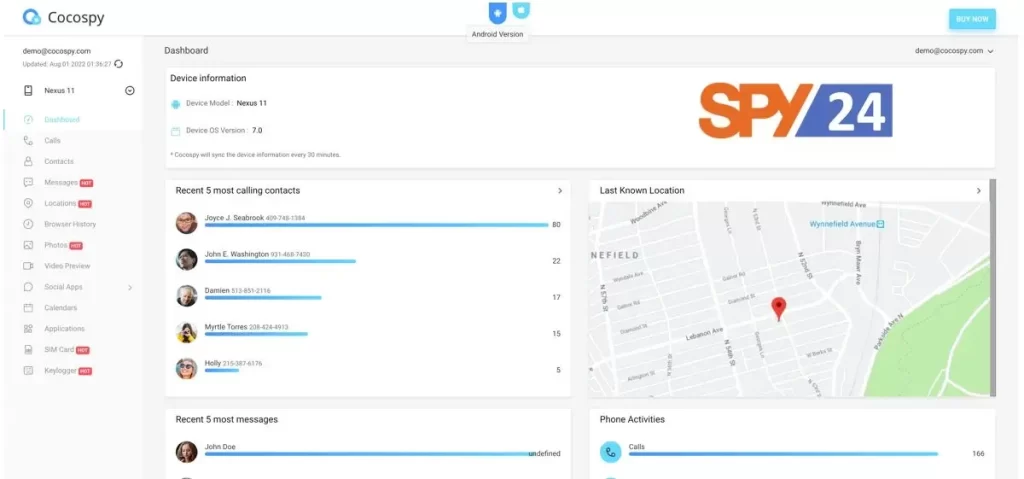Image resolution: width=1024 pixels, height=479 pixels.
Task: Click the BUY NOW button
Action: click(972, 19)
